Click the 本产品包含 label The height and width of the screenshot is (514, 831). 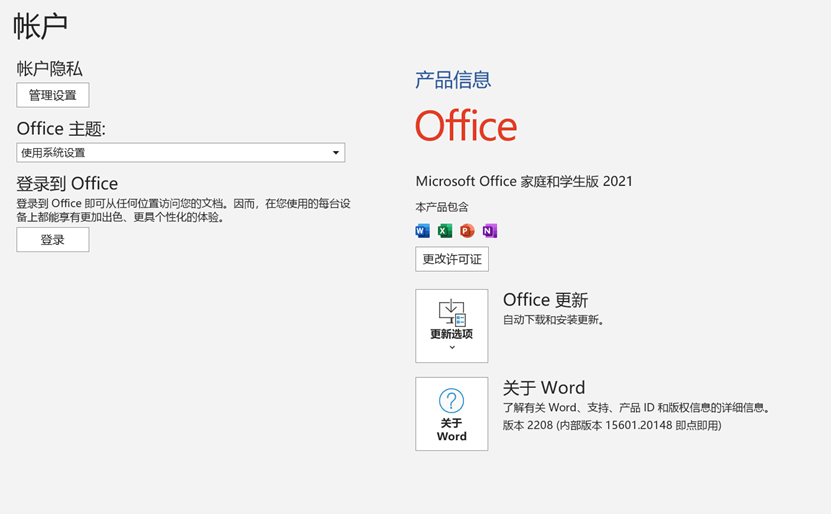pos(442,207)
